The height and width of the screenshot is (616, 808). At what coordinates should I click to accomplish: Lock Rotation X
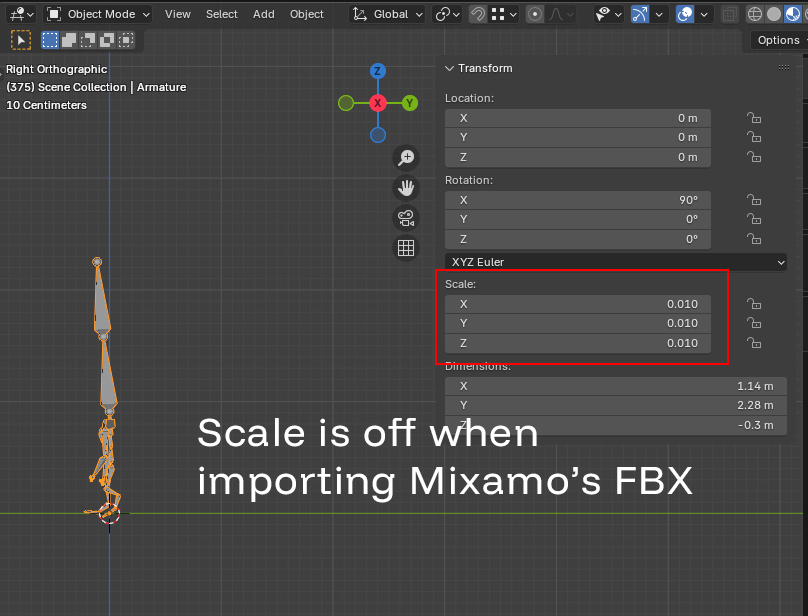coord(754,200)
